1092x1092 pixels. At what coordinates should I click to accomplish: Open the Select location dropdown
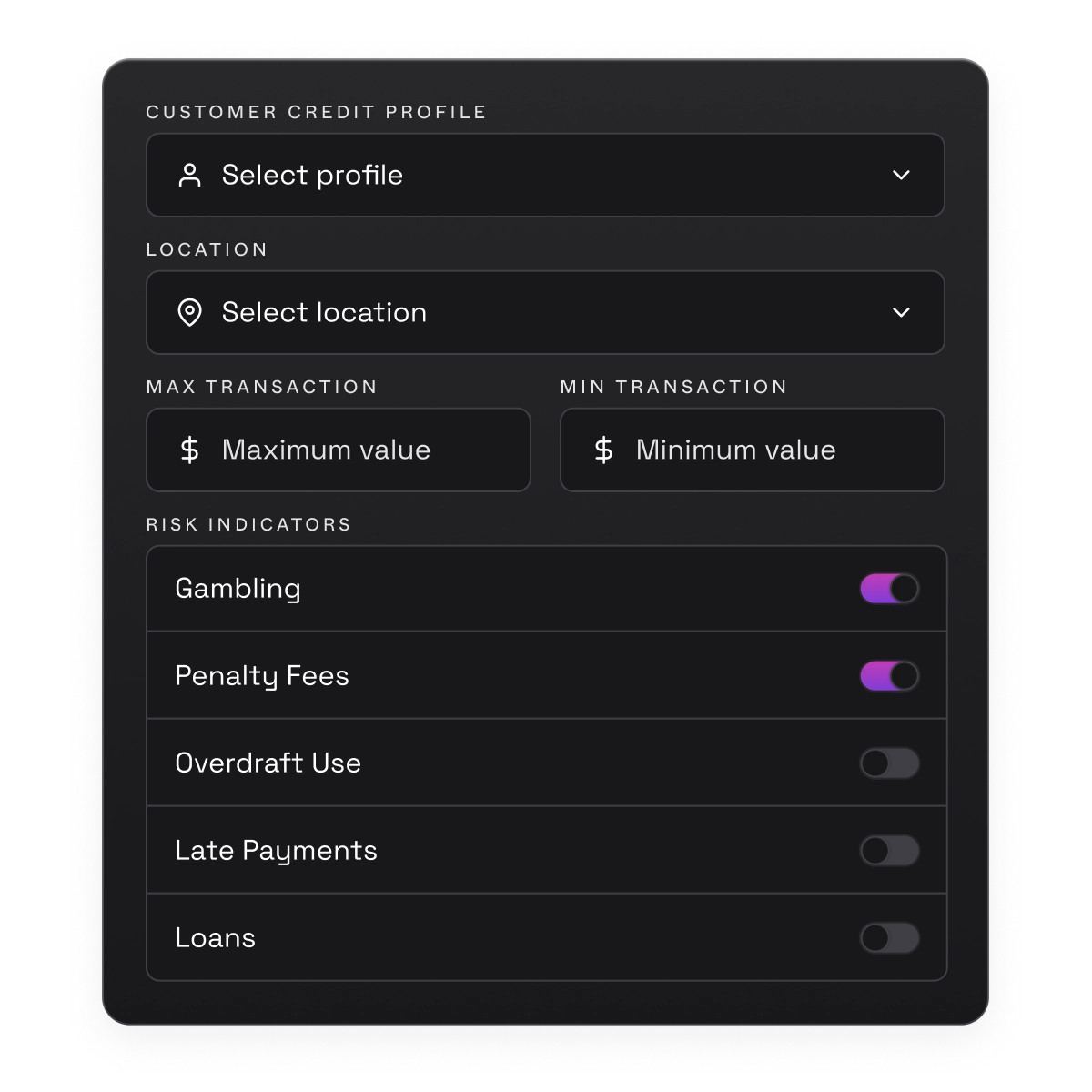click(x=544, y=313)
